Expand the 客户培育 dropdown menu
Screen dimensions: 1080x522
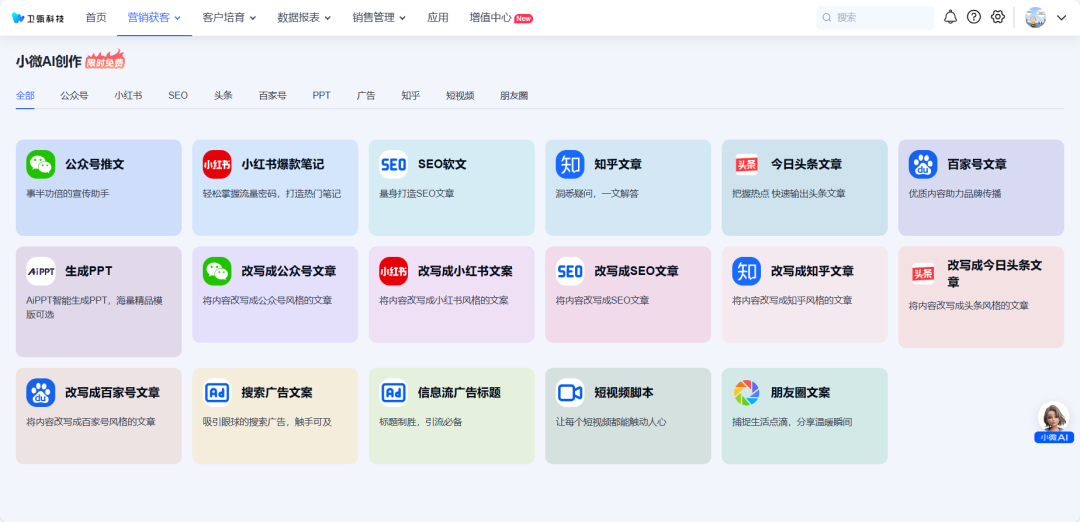pyautogui.click(x=229, y=17)
